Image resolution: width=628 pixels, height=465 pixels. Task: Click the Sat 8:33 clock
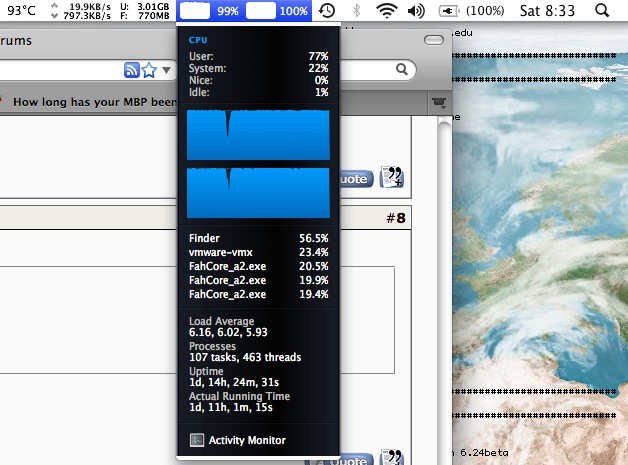click(x=547, y=10)
